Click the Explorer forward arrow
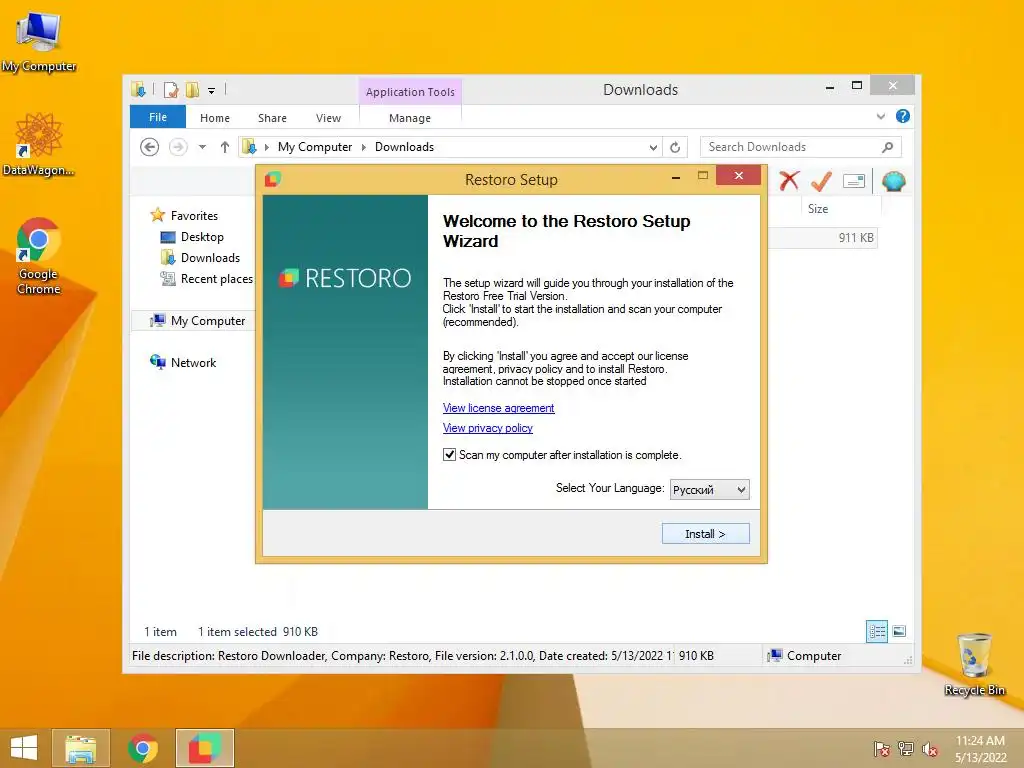The width and height of the screenshot is (1024, 768). (178, 147)
